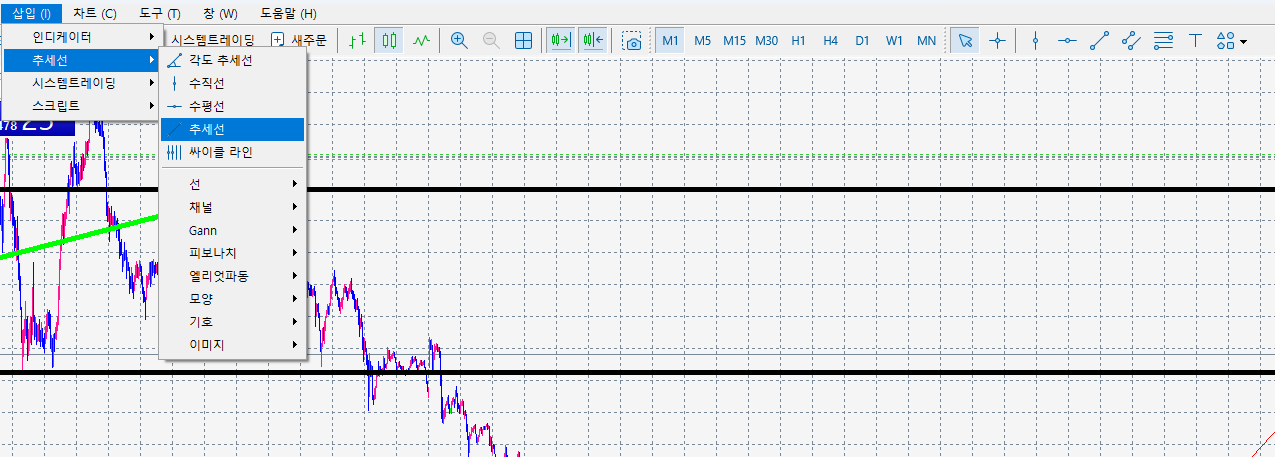Open the shapes objects dropdown arrow
The width and height of the screenshot is (1275, 457).
(1243, 42)
